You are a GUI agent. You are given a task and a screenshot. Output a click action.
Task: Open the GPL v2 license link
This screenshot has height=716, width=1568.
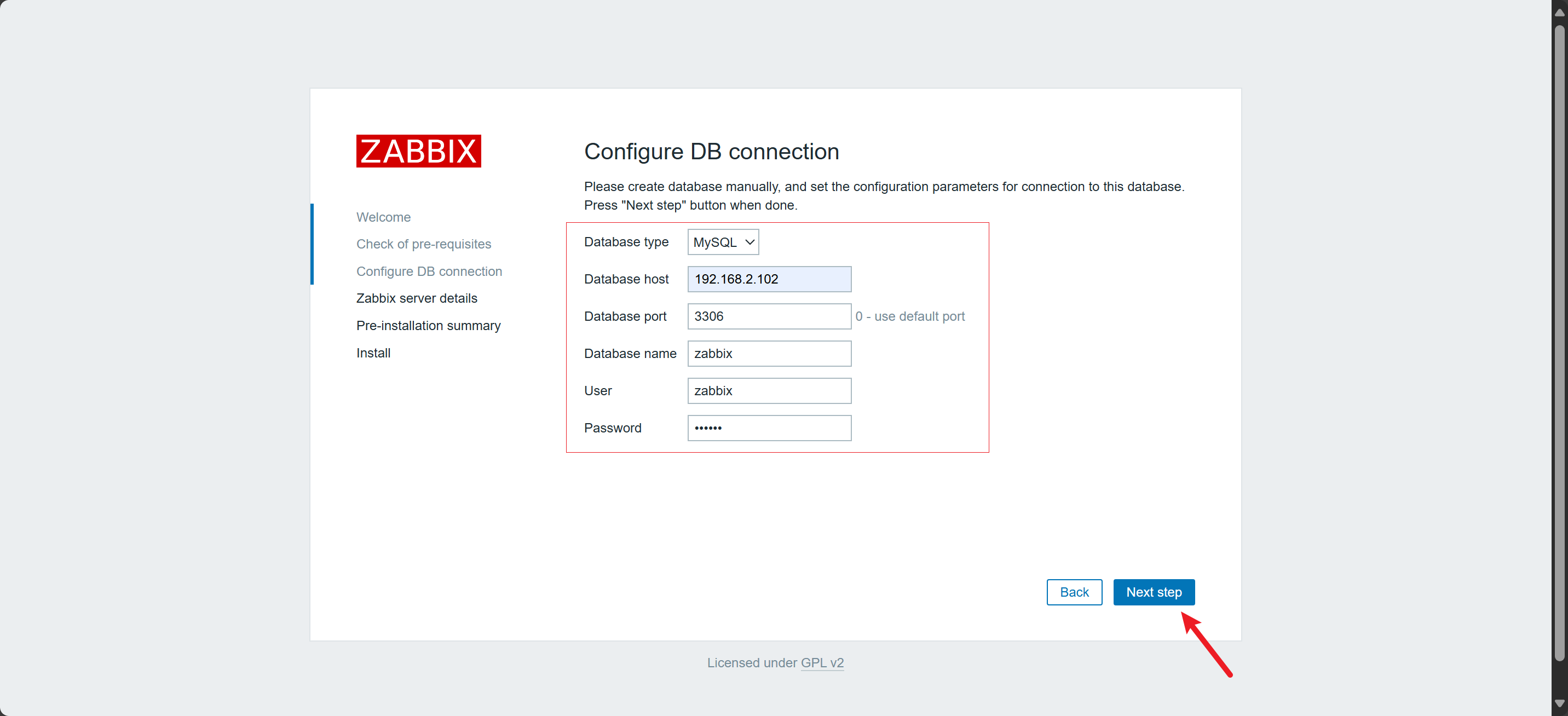tap(822, 662)
